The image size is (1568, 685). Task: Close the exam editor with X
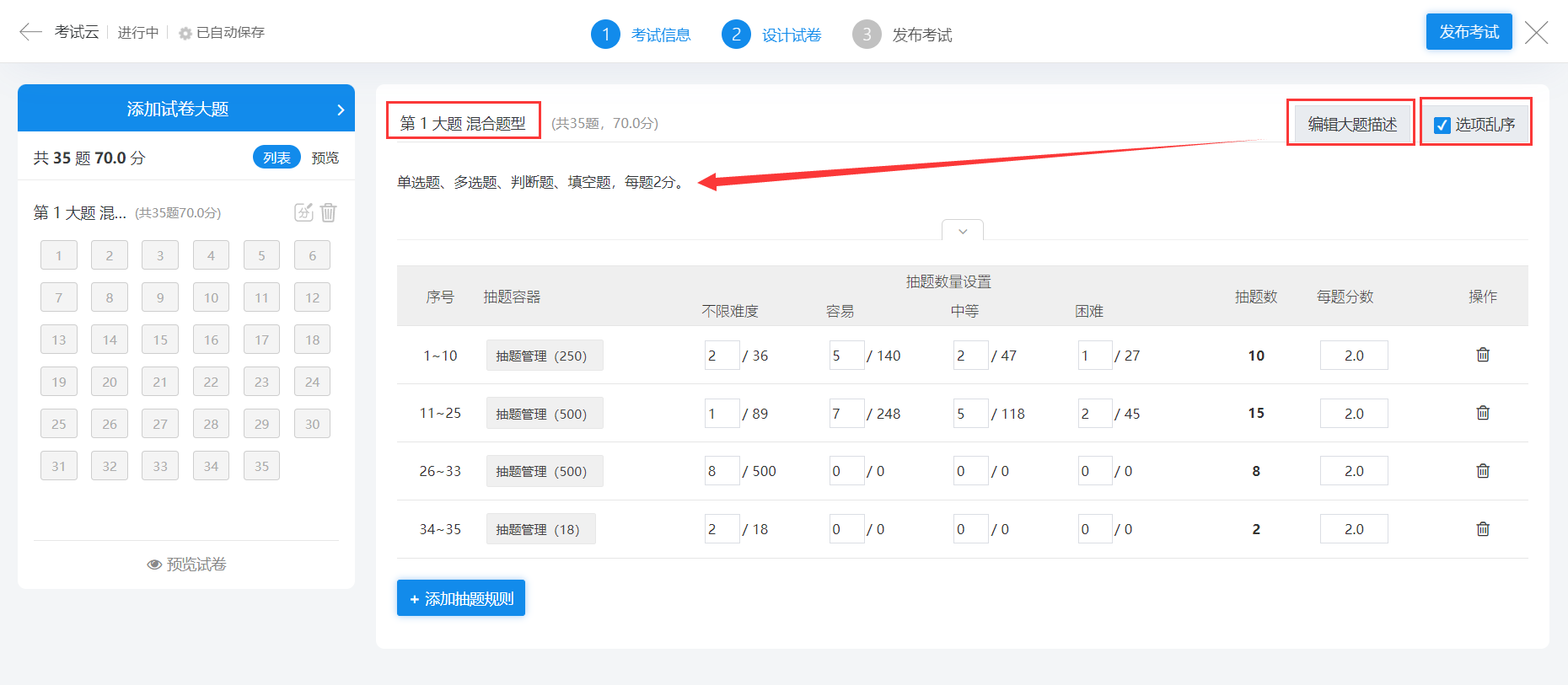[x=1537, y=33]
